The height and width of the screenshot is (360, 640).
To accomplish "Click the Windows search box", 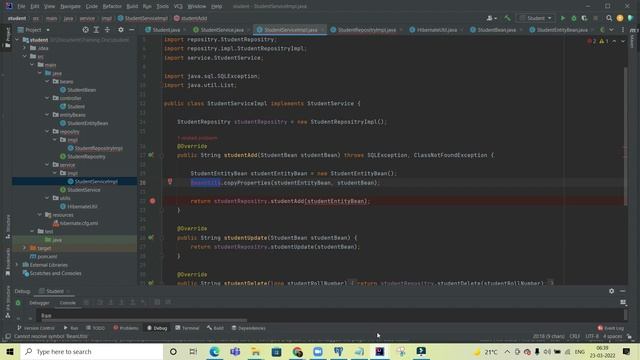I will click(92, 351).
